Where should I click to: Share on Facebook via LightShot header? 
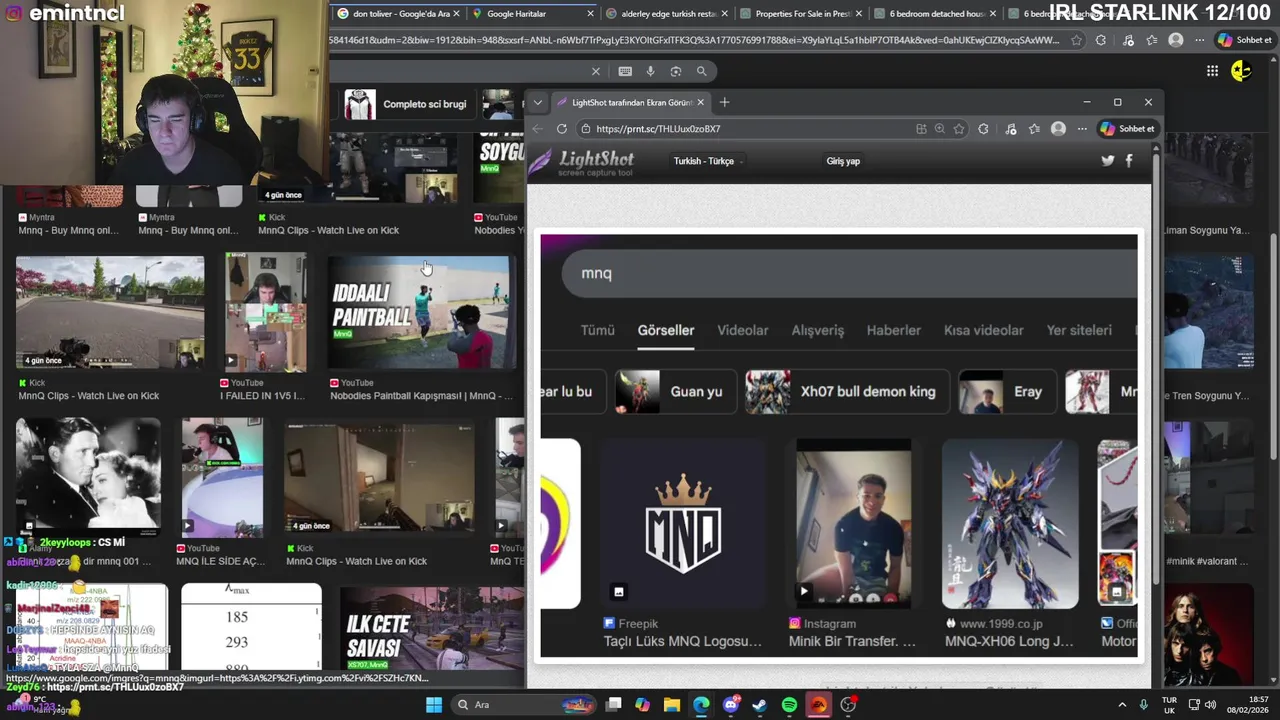(x=1129, y=160)
